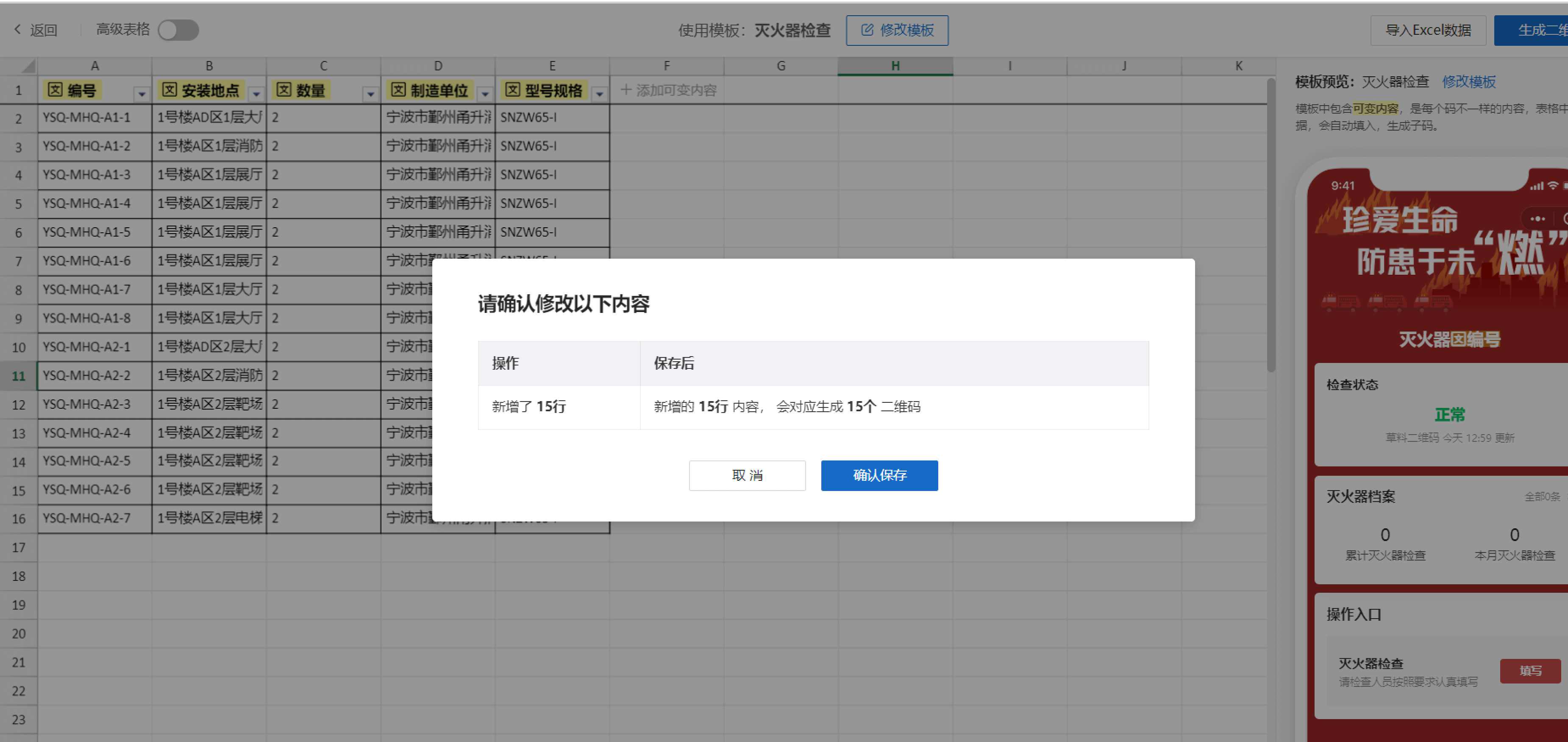Click the variable icon beside 编号 header
Image resolution: width=1568 pixels, height=742 pixels.
55,90
